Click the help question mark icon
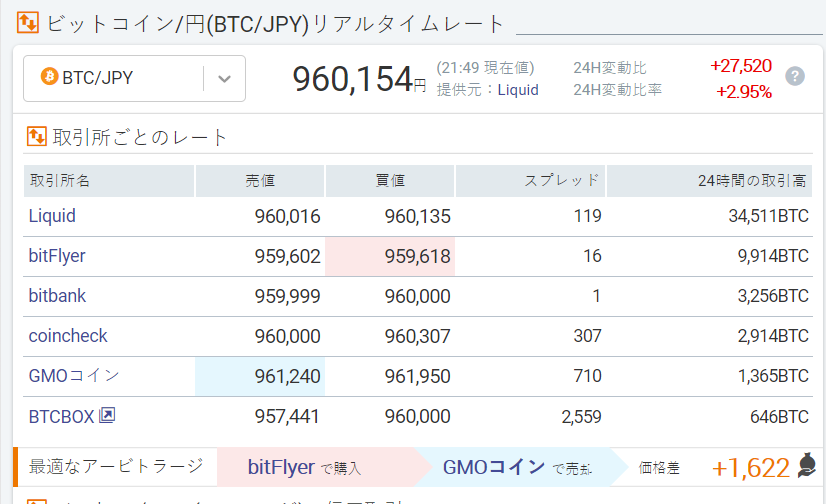 [795, 77]
